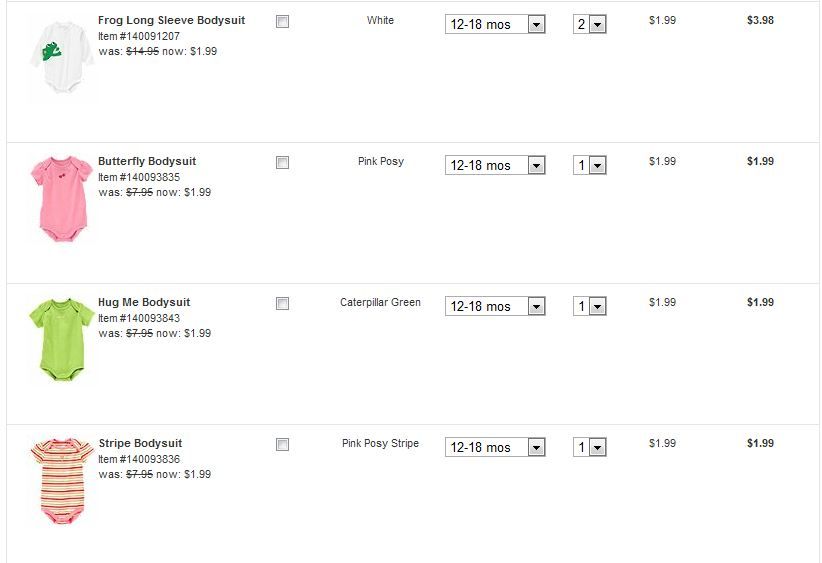The width and height of the screenshot is (822, 563).
Task: Change quantity for Frog Long Sleeve Bodysuit
Action: pos(590,25)
